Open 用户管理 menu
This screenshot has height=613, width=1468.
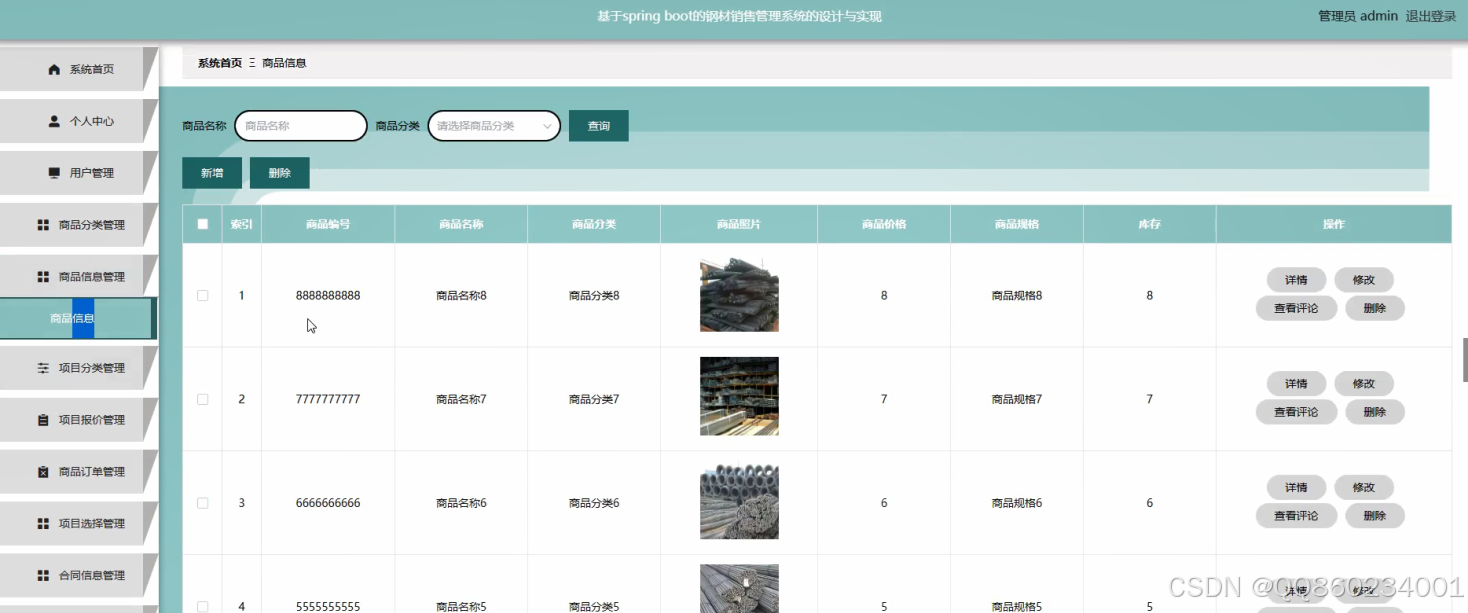coord(79,173)
